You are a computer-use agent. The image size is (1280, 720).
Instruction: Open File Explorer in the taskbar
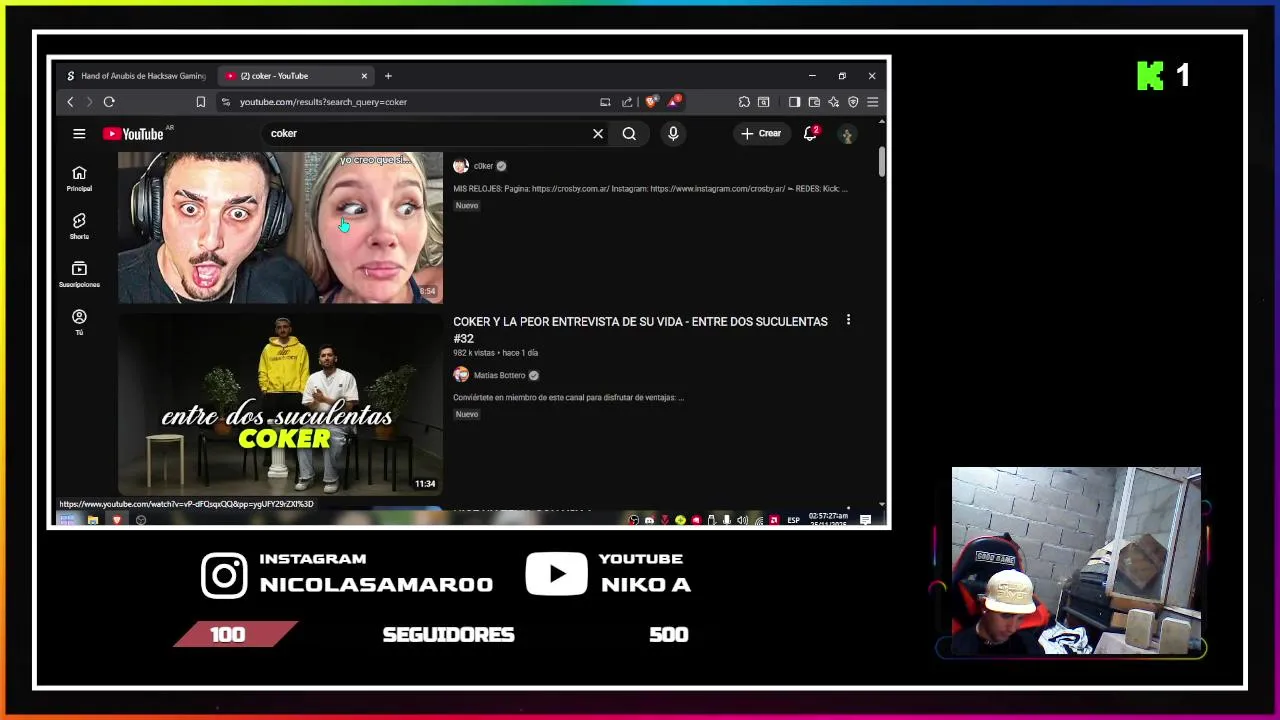92,520
